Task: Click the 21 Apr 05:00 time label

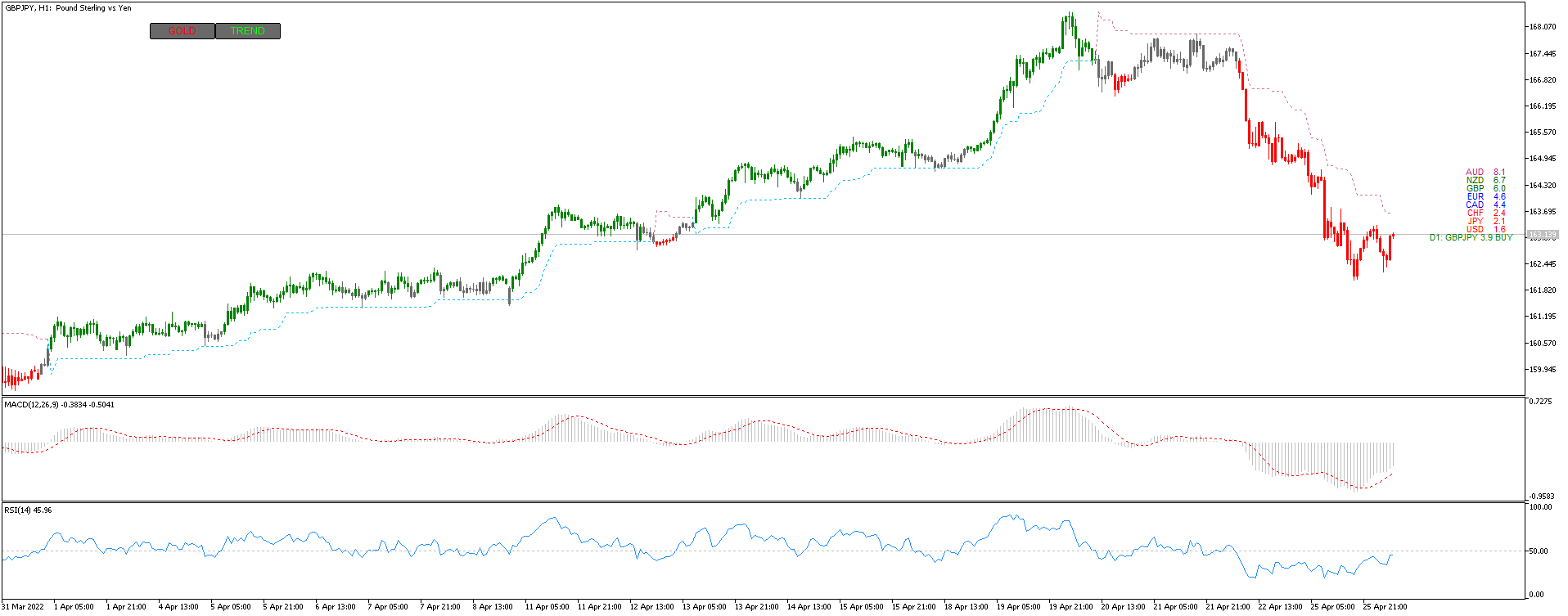Action: pos(1176,607)
